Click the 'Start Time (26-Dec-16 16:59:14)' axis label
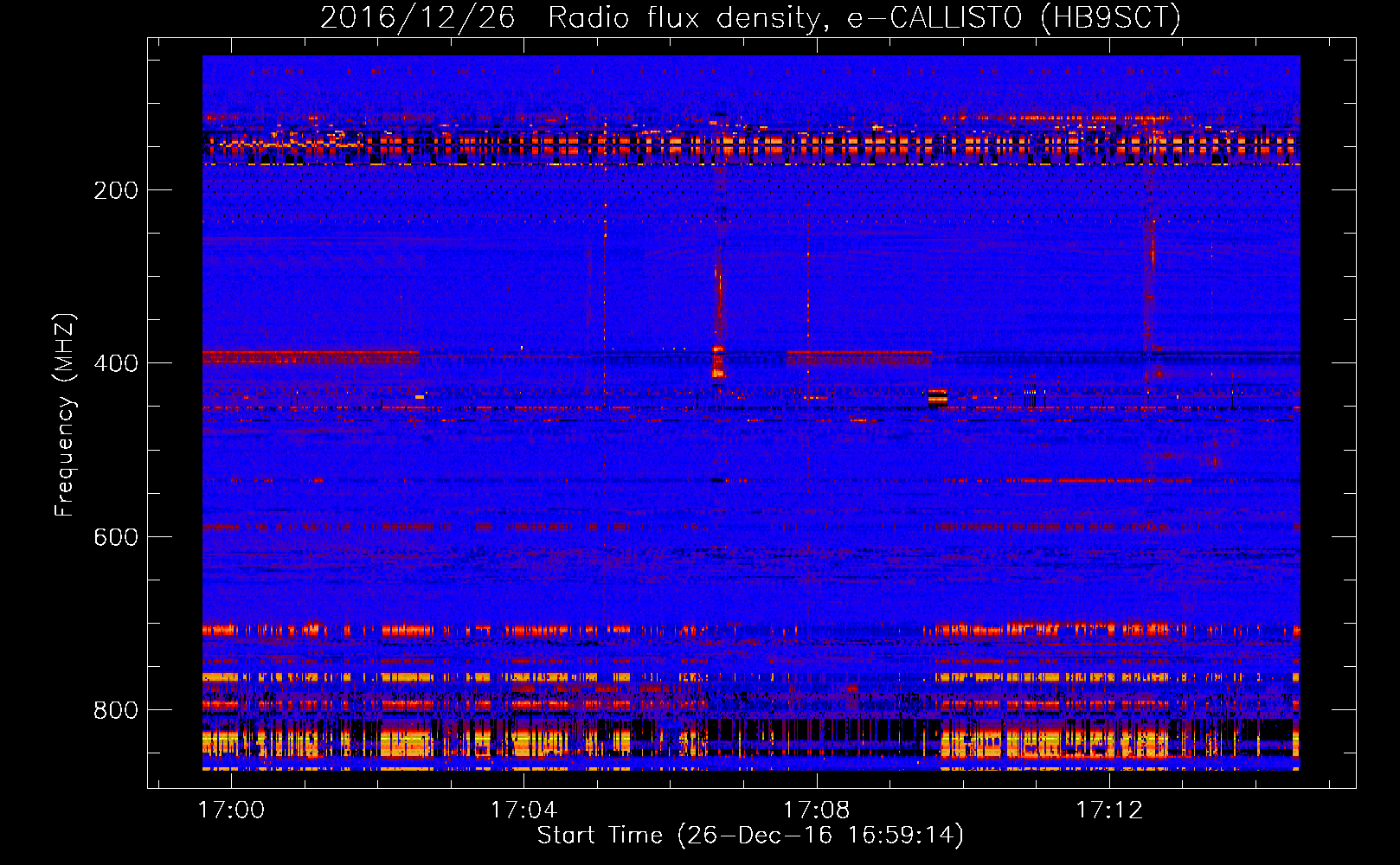The image size is (1400, 865). 750,836
